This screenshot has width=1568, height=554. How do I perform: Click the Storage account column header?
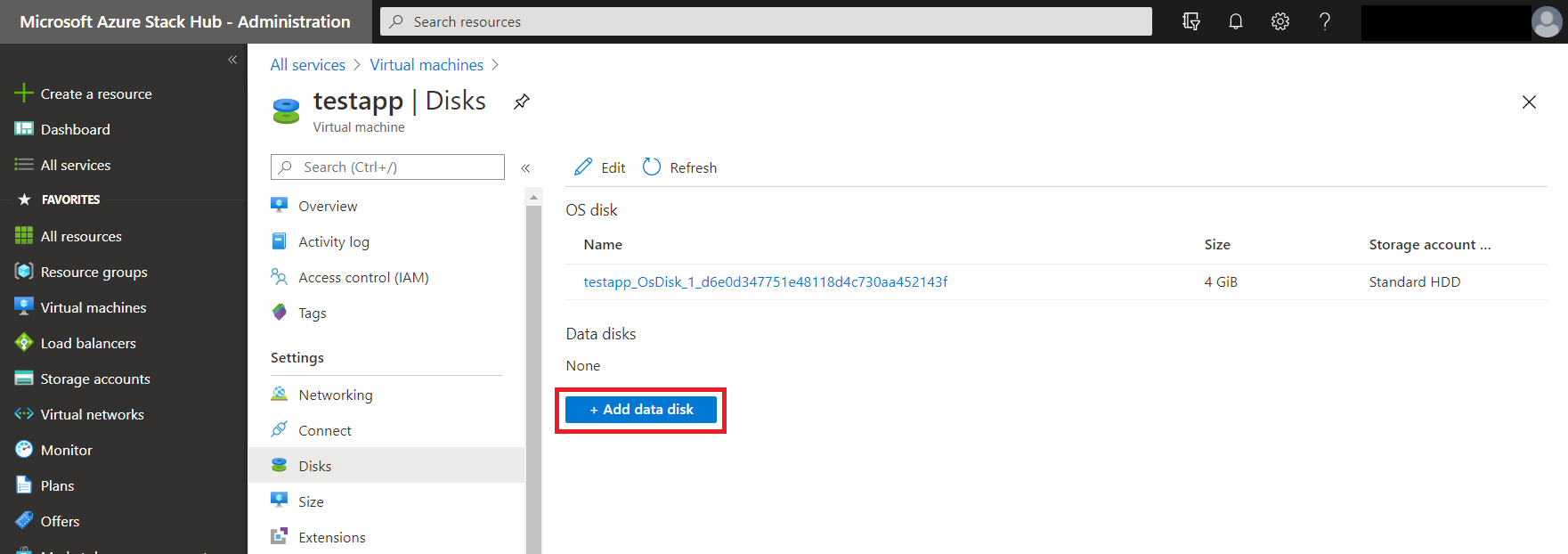click(1429, 244)
